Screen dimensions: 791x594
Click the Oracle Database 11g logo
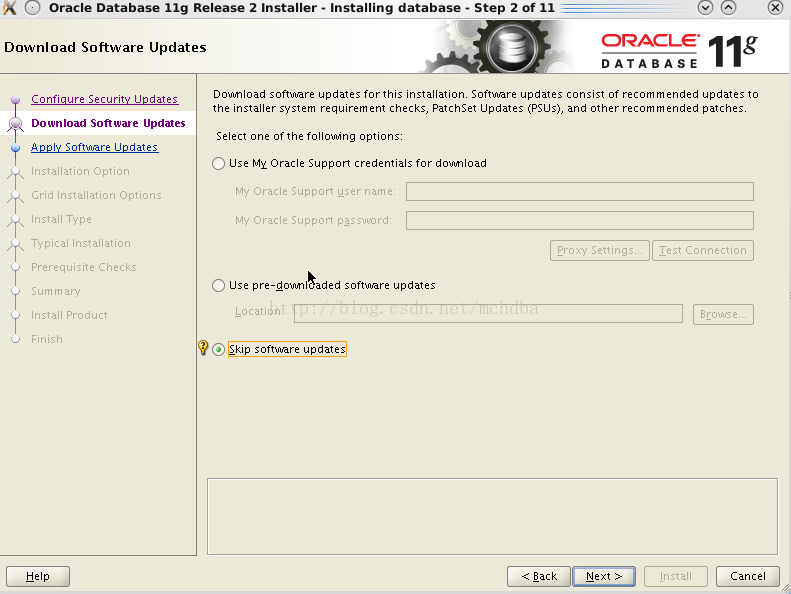tap(679, 50)
